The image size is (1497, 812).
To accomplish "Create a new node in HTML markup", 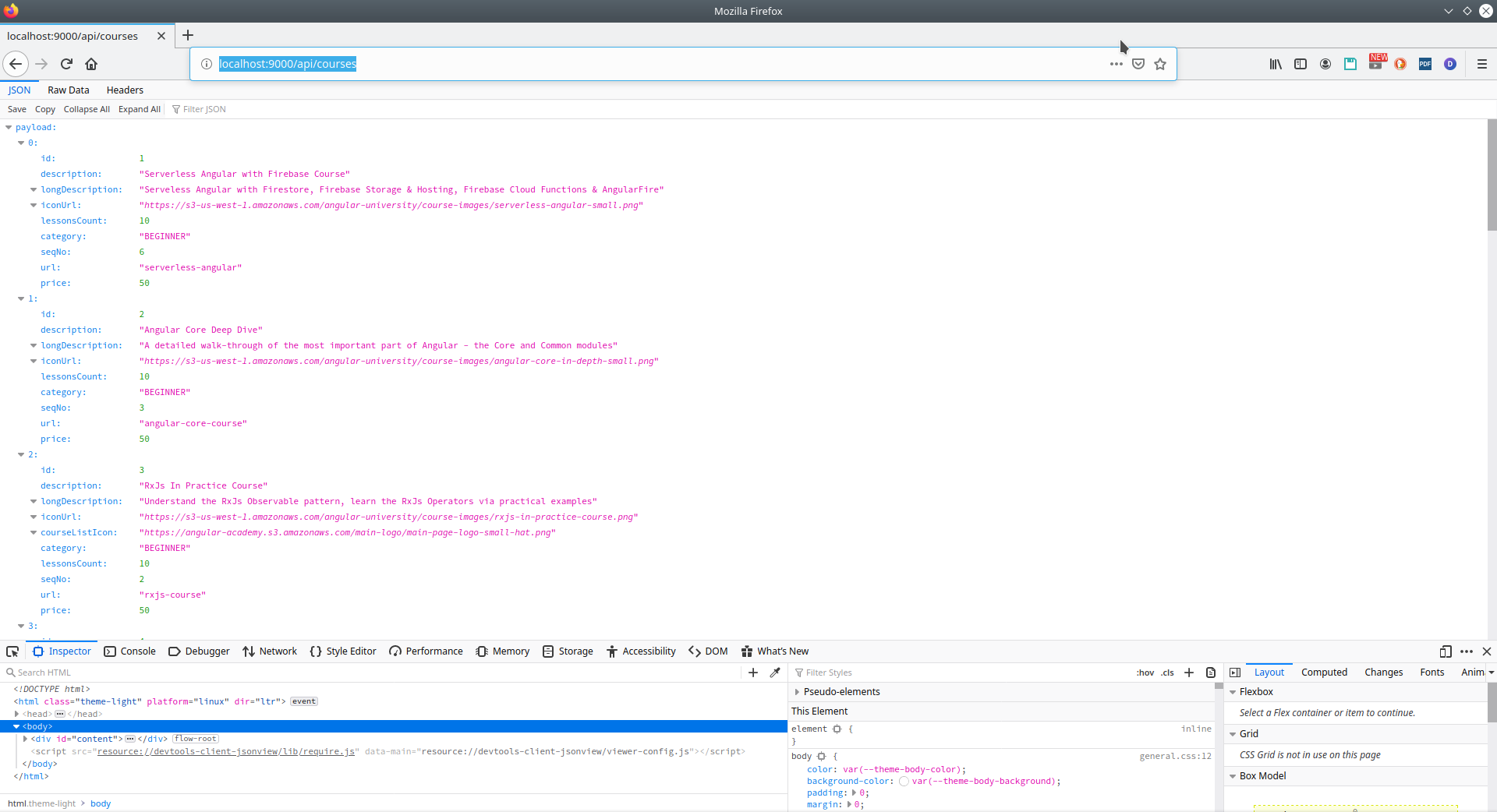I will click(753, 673).
